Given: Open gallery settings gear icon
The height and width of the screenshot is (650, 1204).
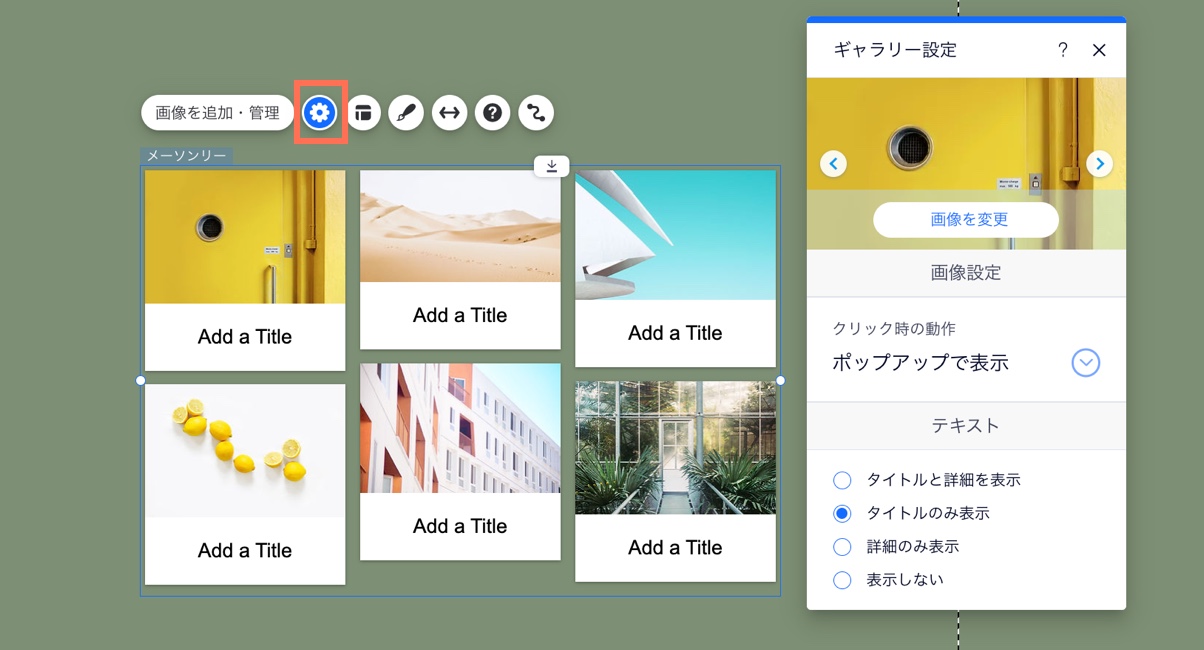Looking at the screenshot, I should pyautogui.click(x=320, y=113).
